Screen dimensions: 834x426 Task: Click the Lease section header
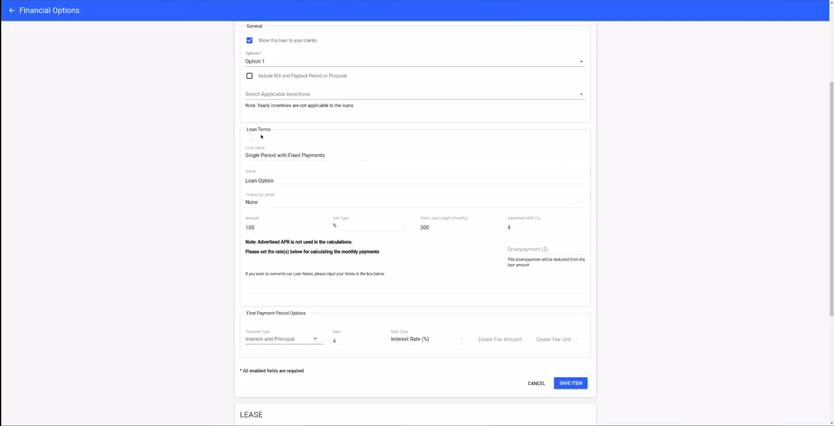coord(252,414)
